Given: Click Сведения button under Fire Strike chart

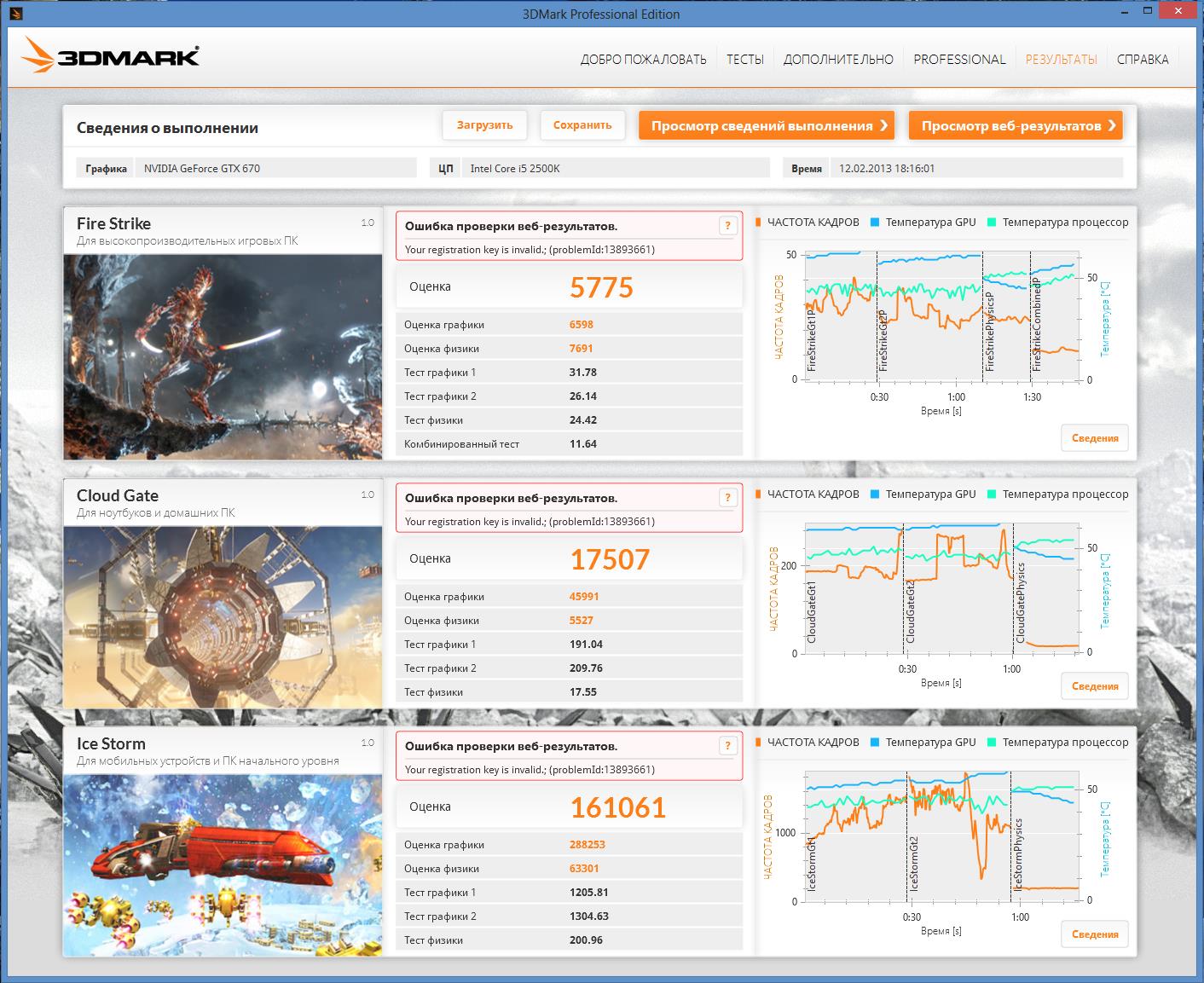Looking at the screenshot, I should 1094,438.
